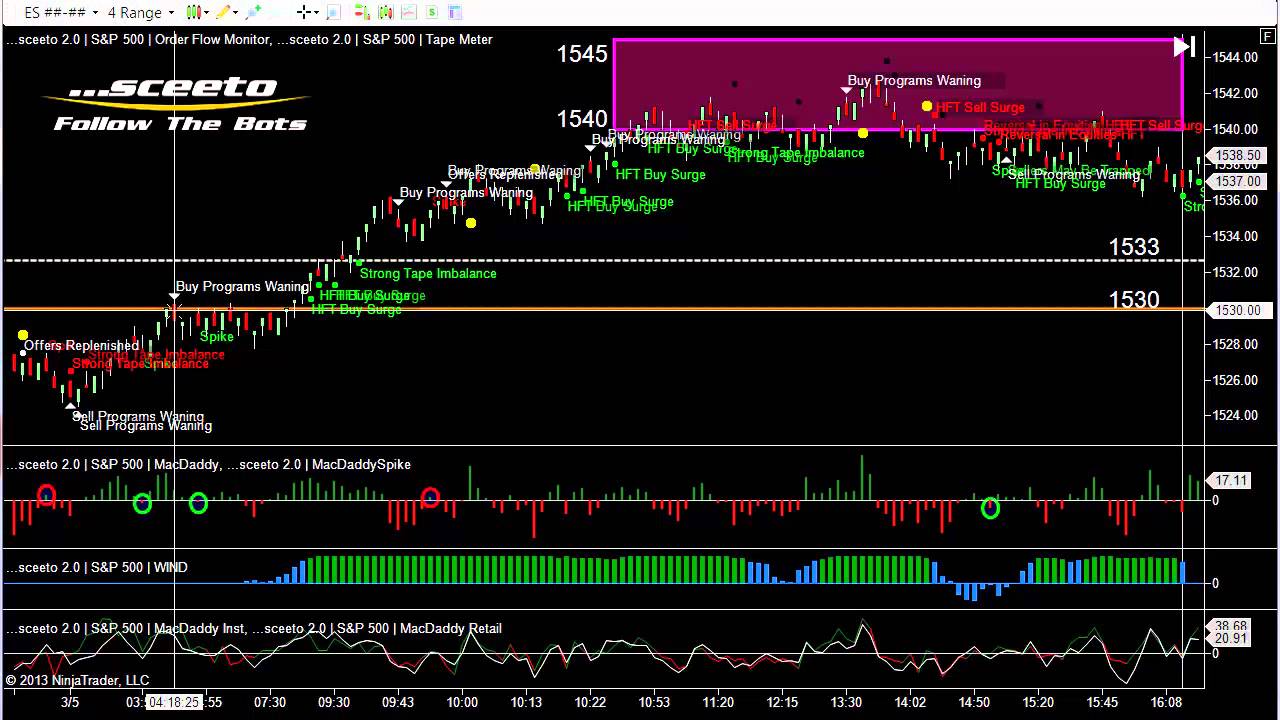Toggle the data box icon
The image size is (1280, 720).
pos(334,12)
